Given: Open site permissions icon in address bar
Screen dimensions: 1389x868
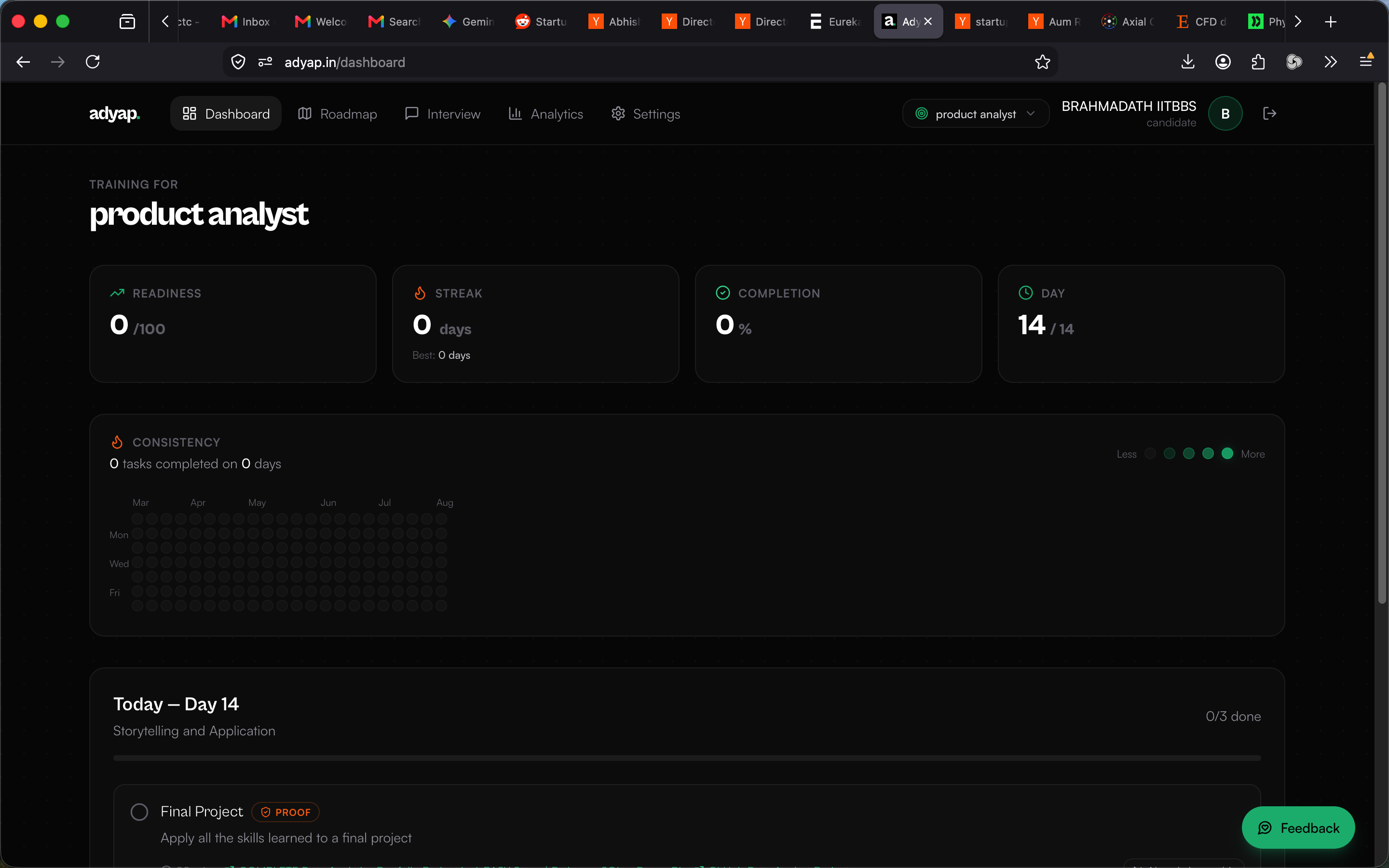Looking at the screenshot, I should pyautogui.click(x=265, y=62).
